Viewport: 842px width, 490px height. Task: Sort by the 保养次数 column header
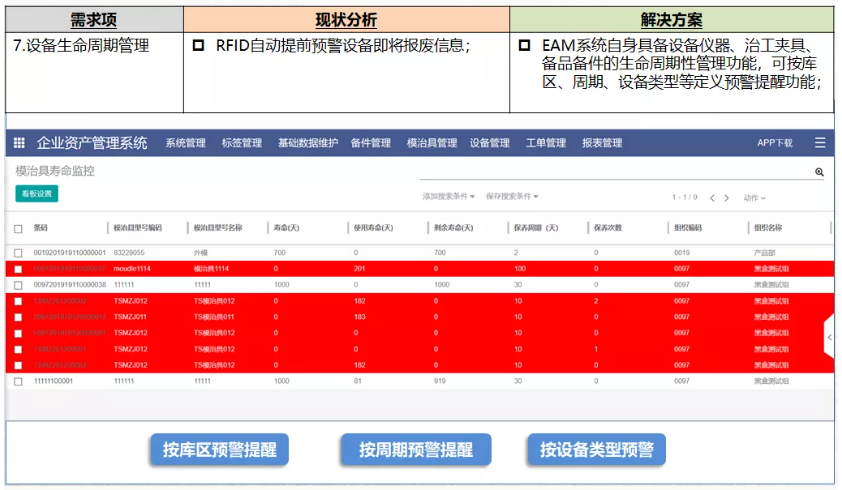click(x=608, y=228)
